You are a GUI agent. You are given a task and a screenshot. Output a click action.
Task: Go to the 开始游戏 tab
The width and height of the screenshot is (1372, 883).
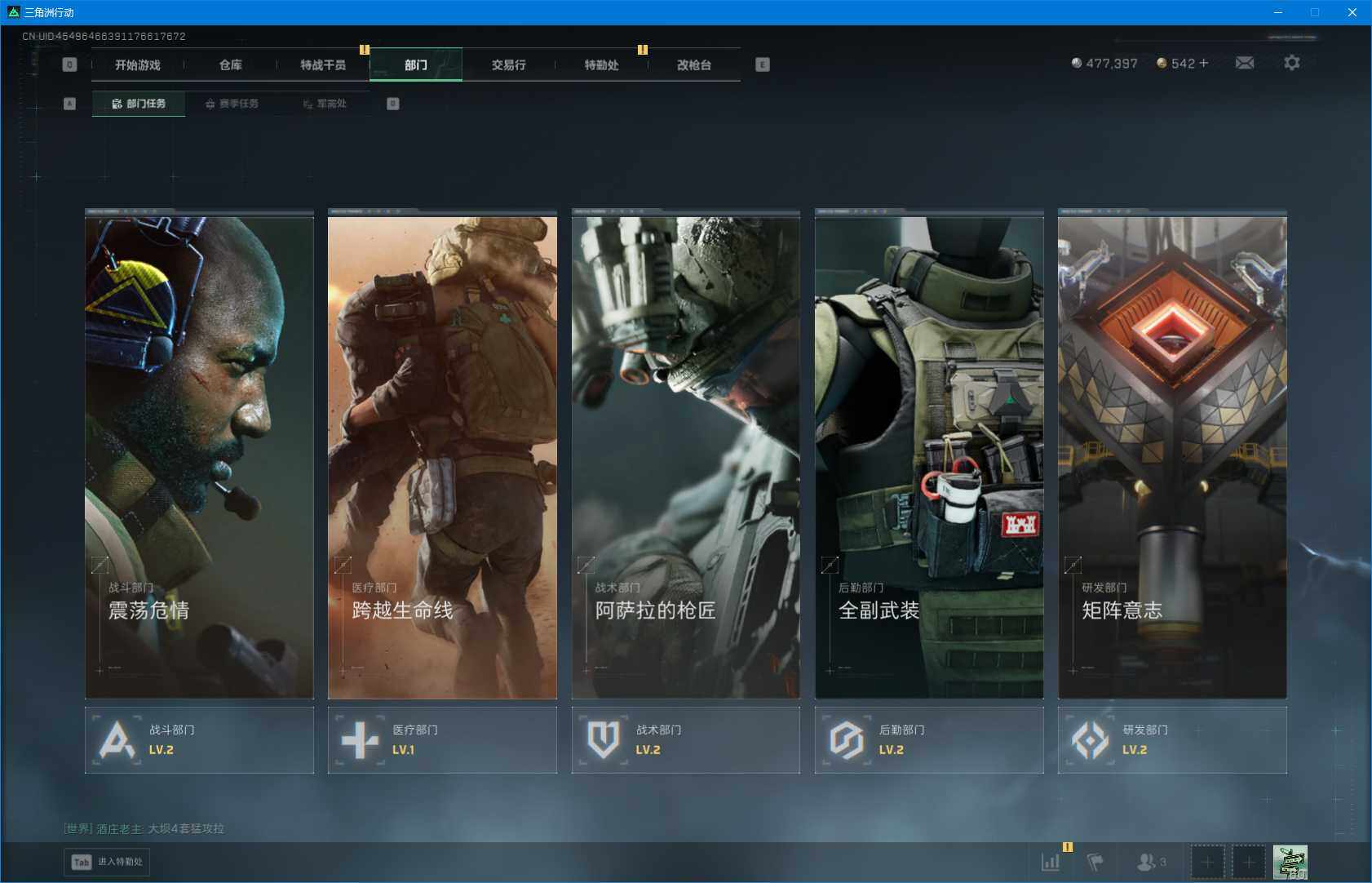[x=138, y=64]
